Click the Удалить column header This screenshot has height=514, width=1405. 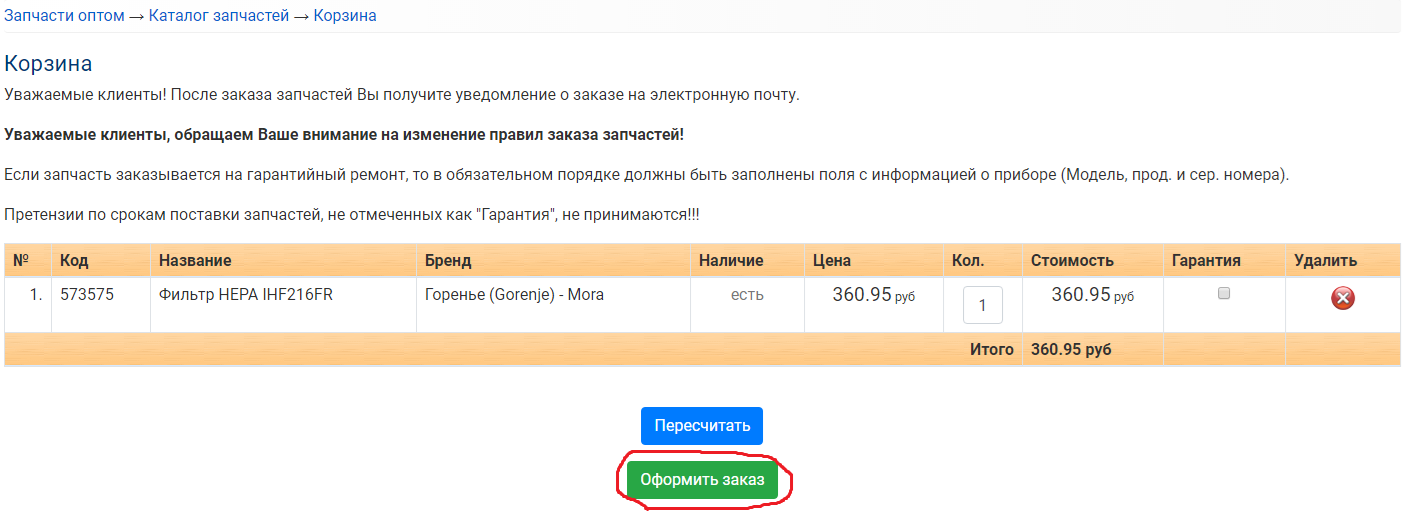(x=1325, y=260)
